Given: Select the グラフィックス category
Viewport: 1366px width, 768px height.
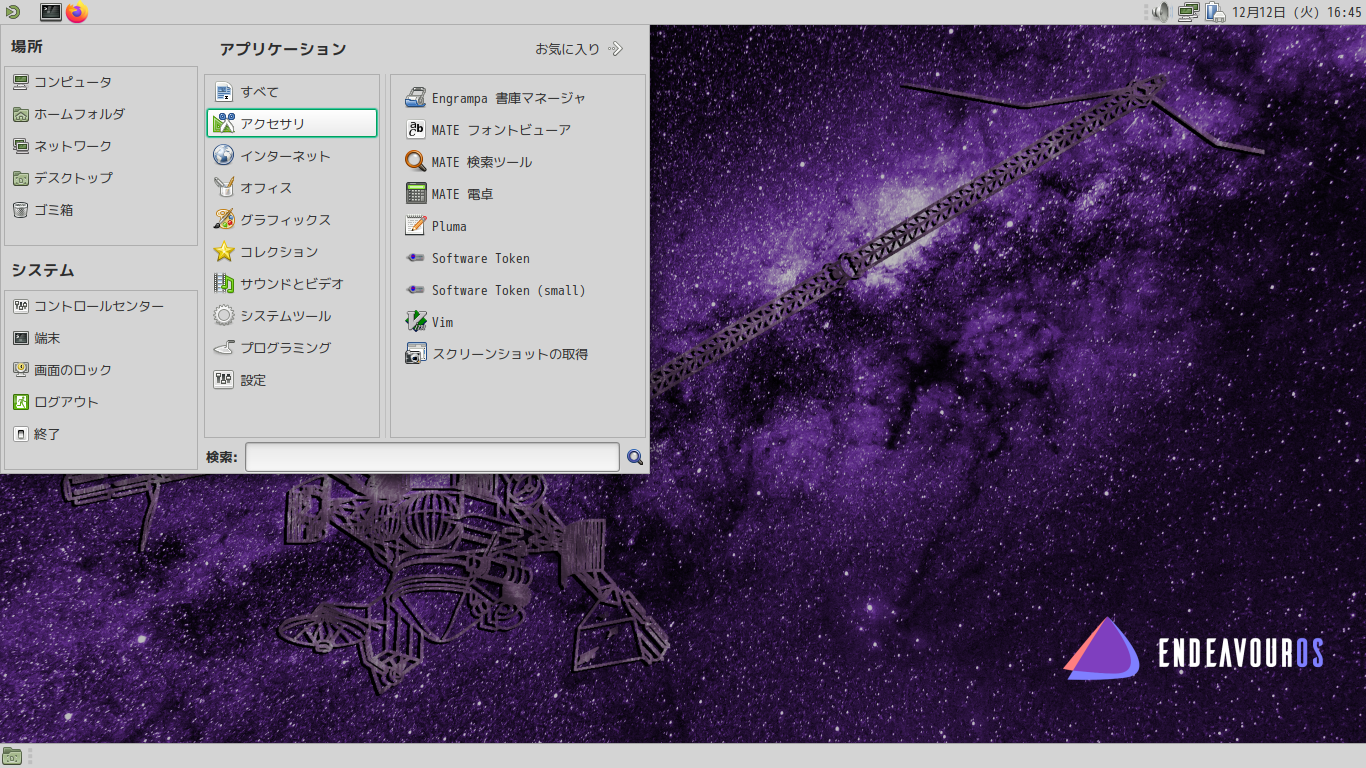Looking at the screenshot, I should (292, 220).
